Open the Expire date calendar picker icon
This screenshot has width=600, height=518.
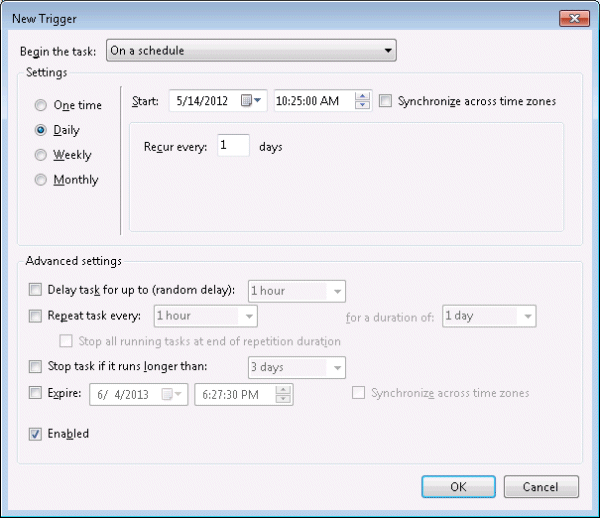(x=171, y=394)
